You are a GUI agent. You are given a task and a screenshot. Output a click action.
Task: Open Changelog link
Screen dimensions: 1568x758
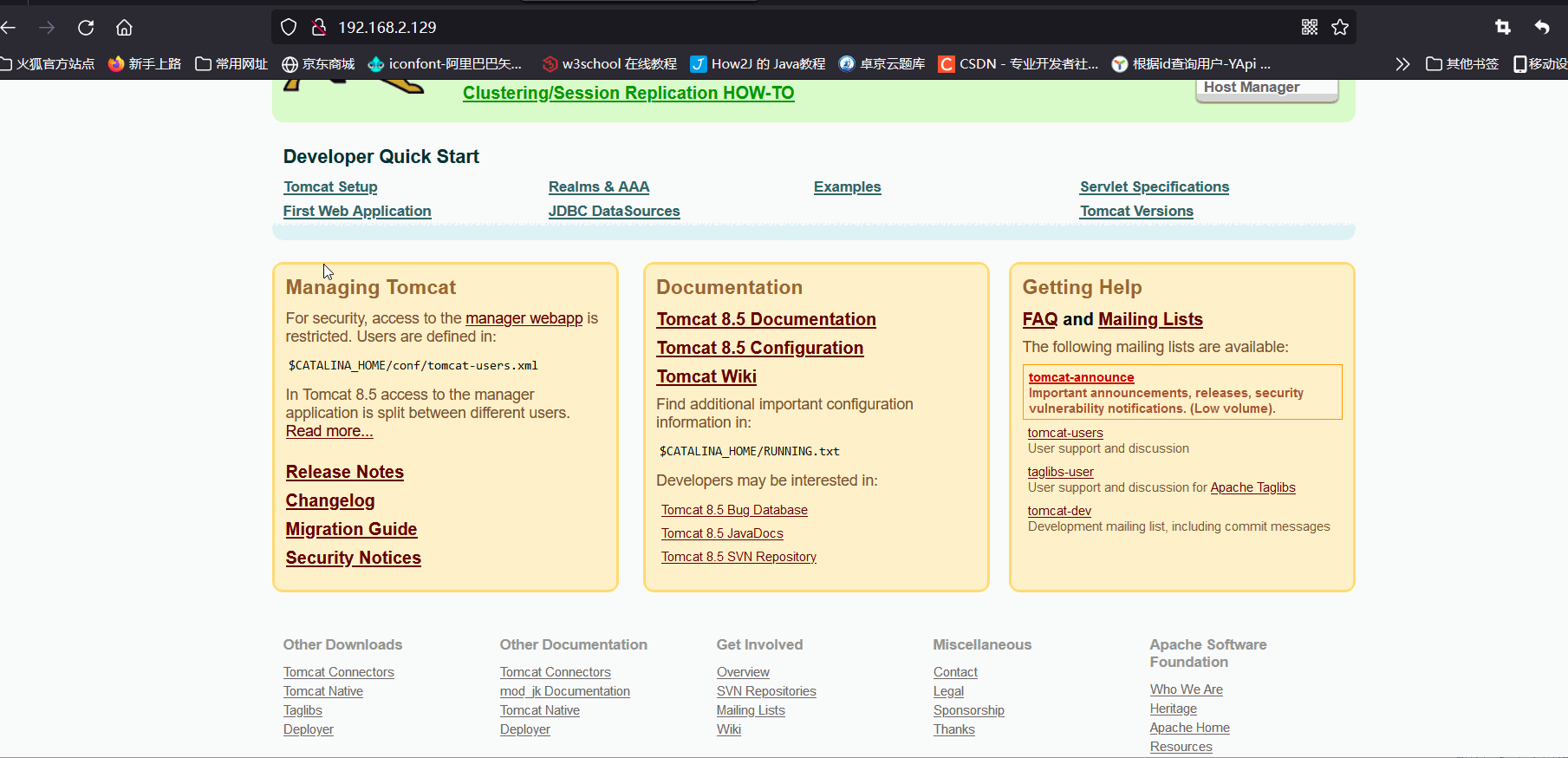[330, 500]
